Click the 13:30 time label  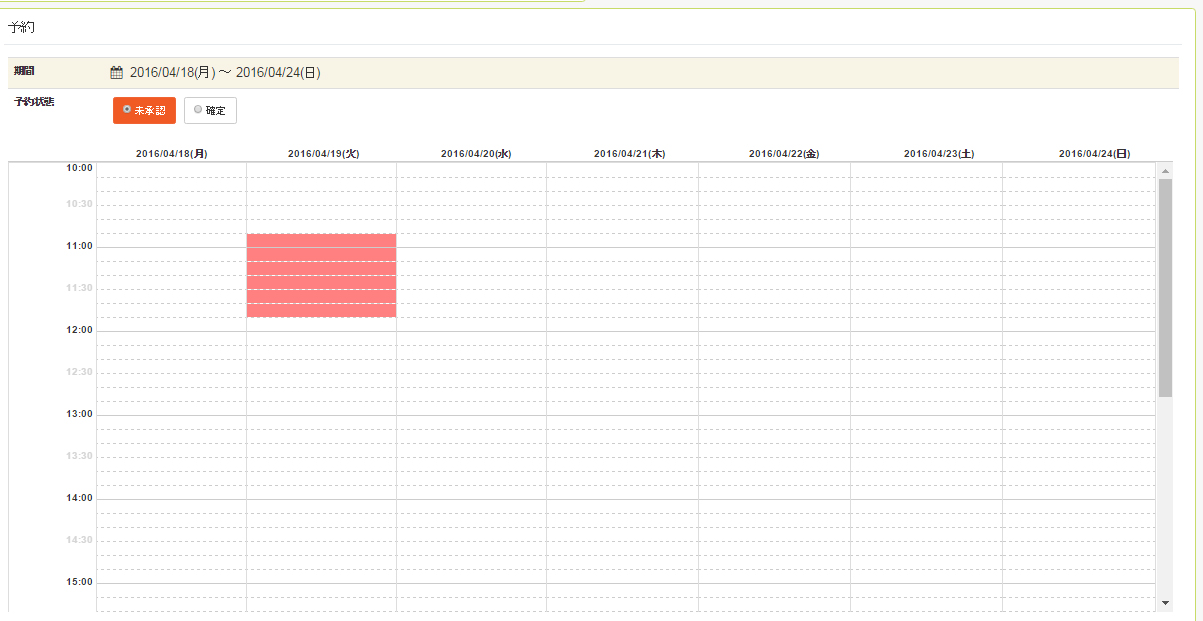[80, 456]
